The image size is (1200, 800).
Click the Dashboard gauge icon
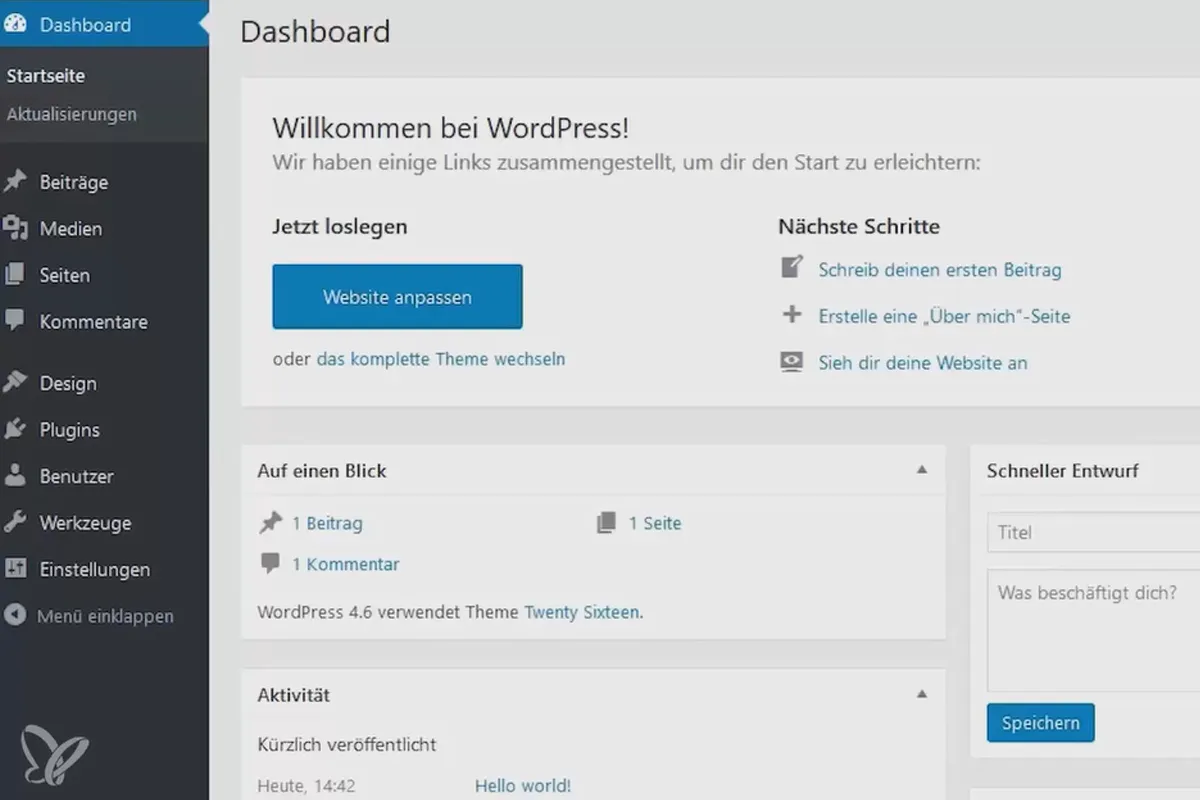pyautogui.click(x=15, y=25)
